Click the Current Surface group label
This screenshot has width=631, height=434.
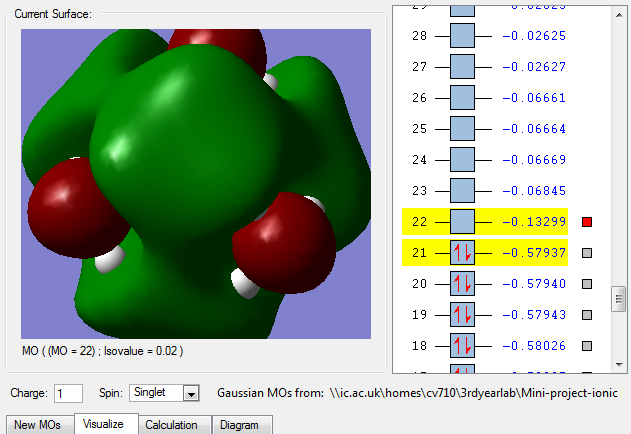pyautogui.click(x=53, y=14)
